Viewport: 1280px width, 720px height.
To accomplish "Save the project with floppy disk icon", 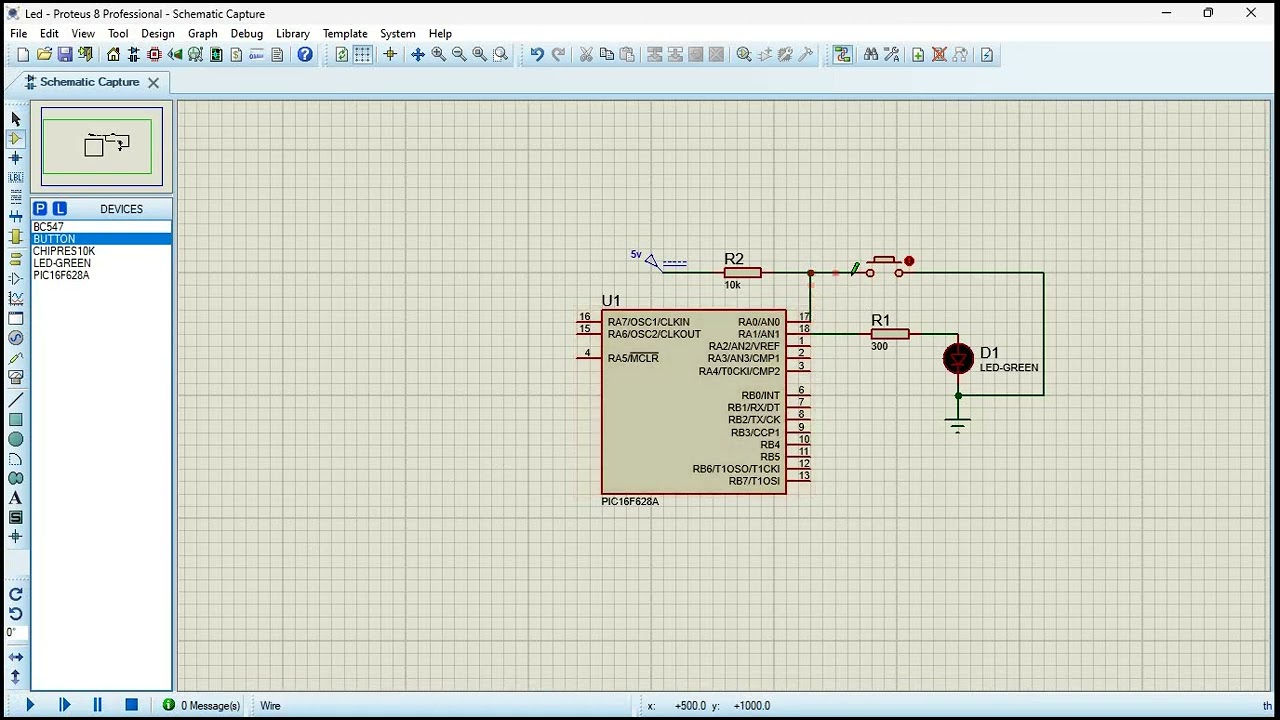I will click(65, 55).
